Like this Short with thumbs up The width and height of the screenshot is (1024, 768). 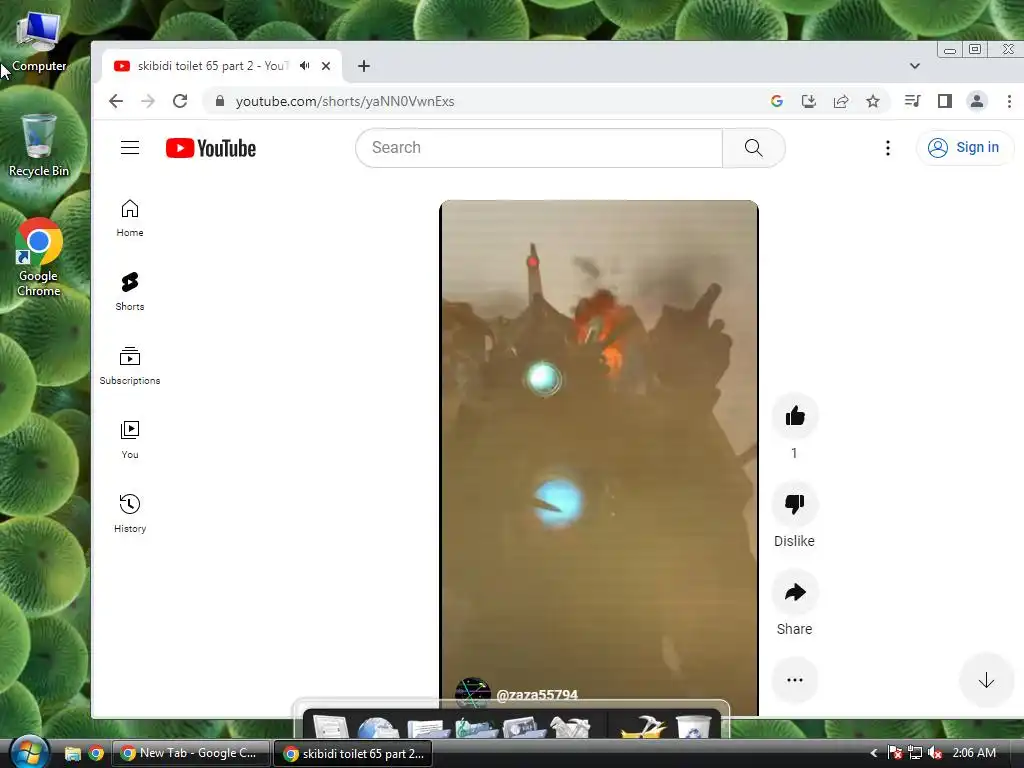[x=795, y=416]
